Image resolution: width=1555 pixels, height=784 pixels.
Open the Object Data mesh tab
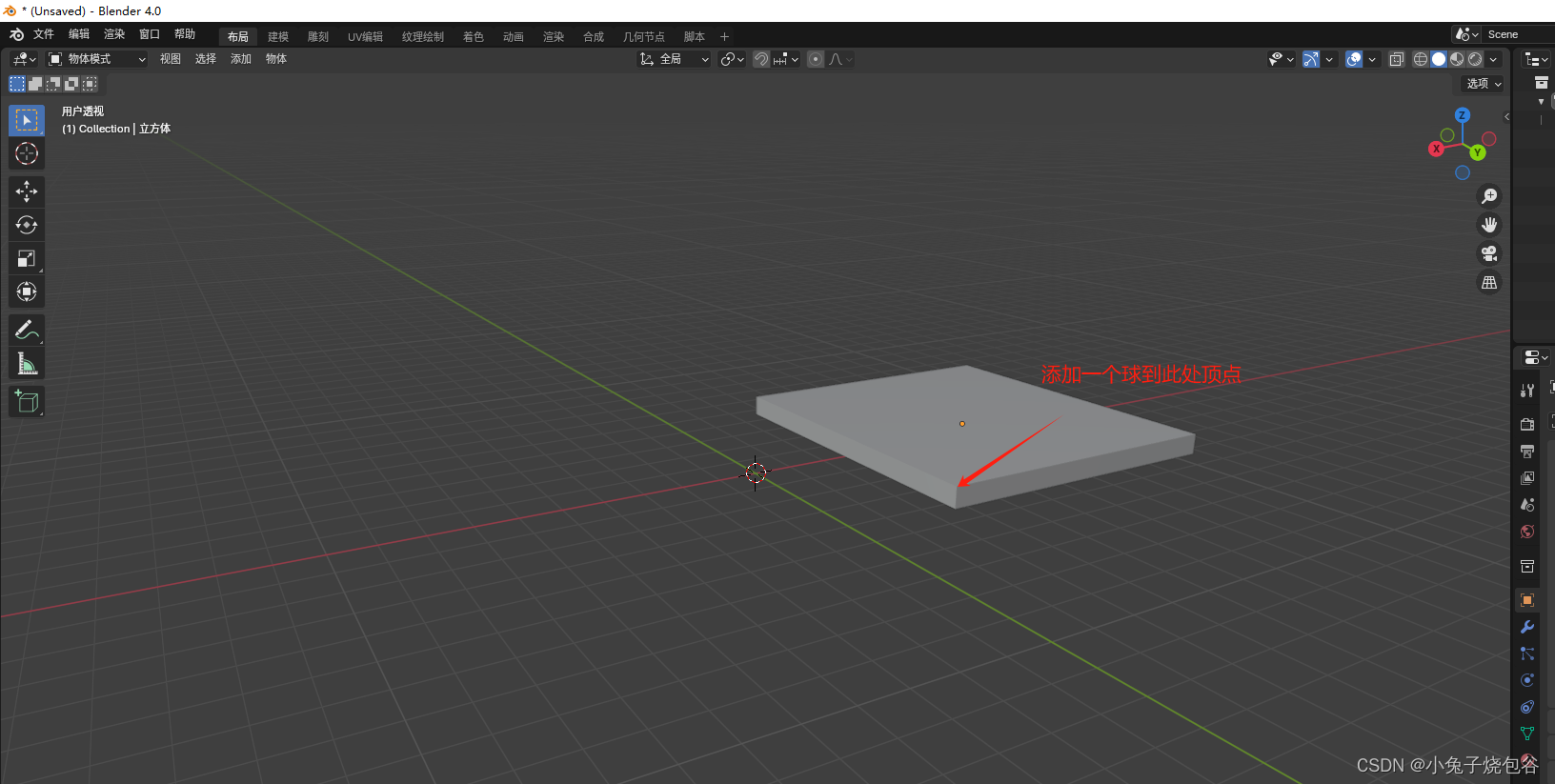point(1527,734)
